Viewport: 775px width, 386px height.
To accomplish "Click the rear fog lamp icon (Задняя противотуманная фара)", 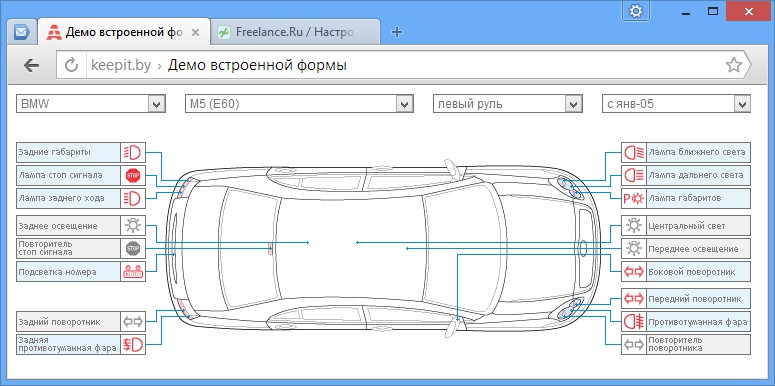I will pyautogui.click(x=133, y=344).
